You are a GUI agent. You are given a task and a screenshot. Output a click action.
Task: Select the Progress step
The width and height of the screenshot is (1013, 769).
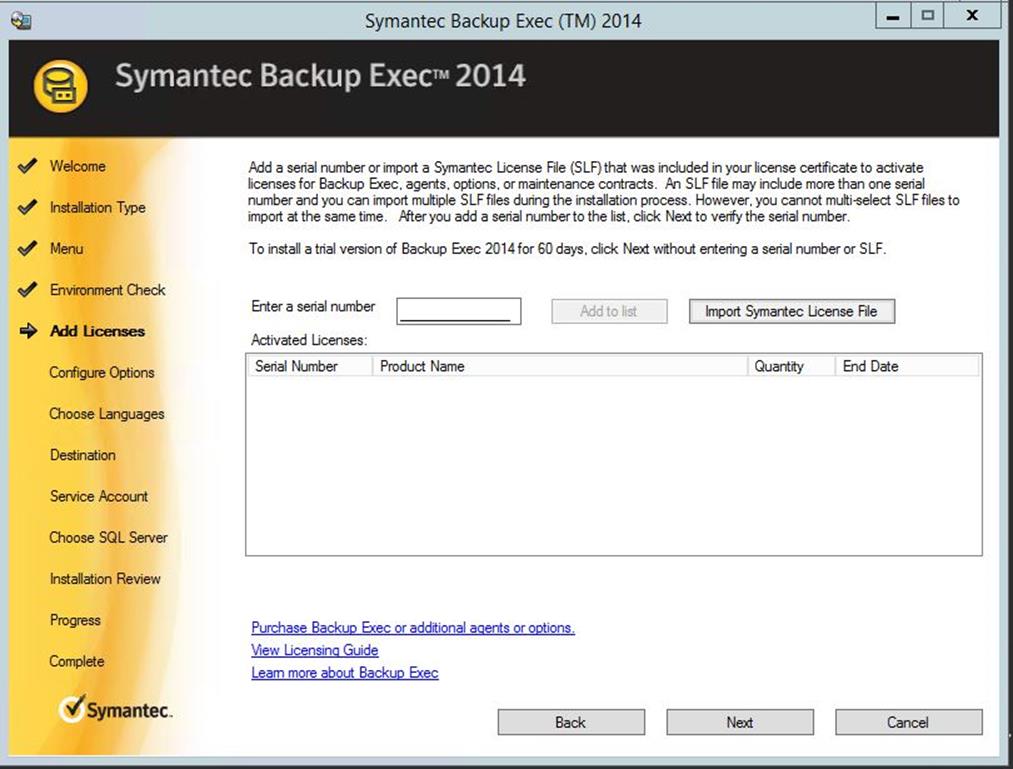pos(75,620)
